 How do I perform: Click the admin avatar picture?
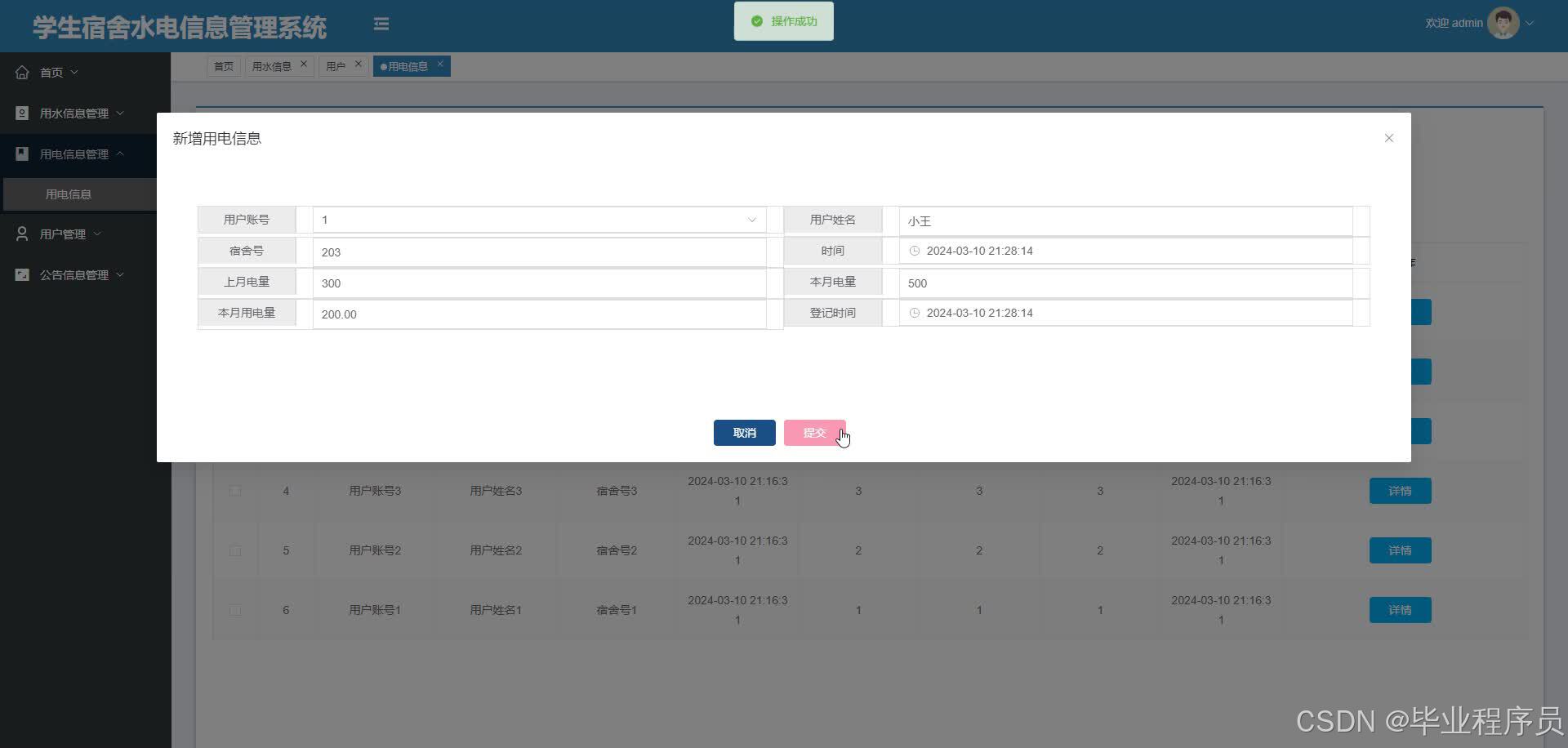(1503, 23)
